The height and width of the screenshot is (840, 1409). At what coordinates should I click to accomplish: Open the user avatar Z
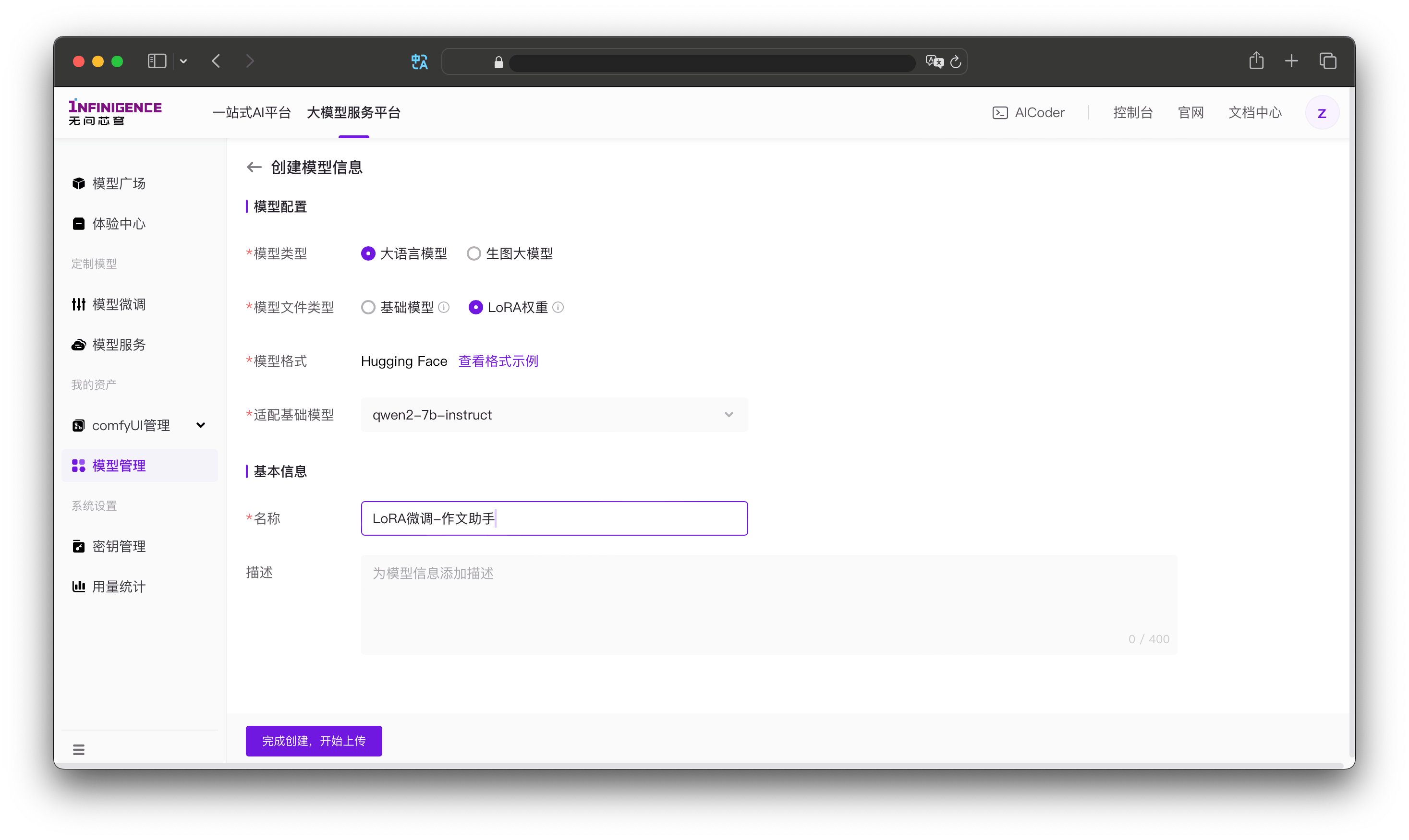(1323, 113)
